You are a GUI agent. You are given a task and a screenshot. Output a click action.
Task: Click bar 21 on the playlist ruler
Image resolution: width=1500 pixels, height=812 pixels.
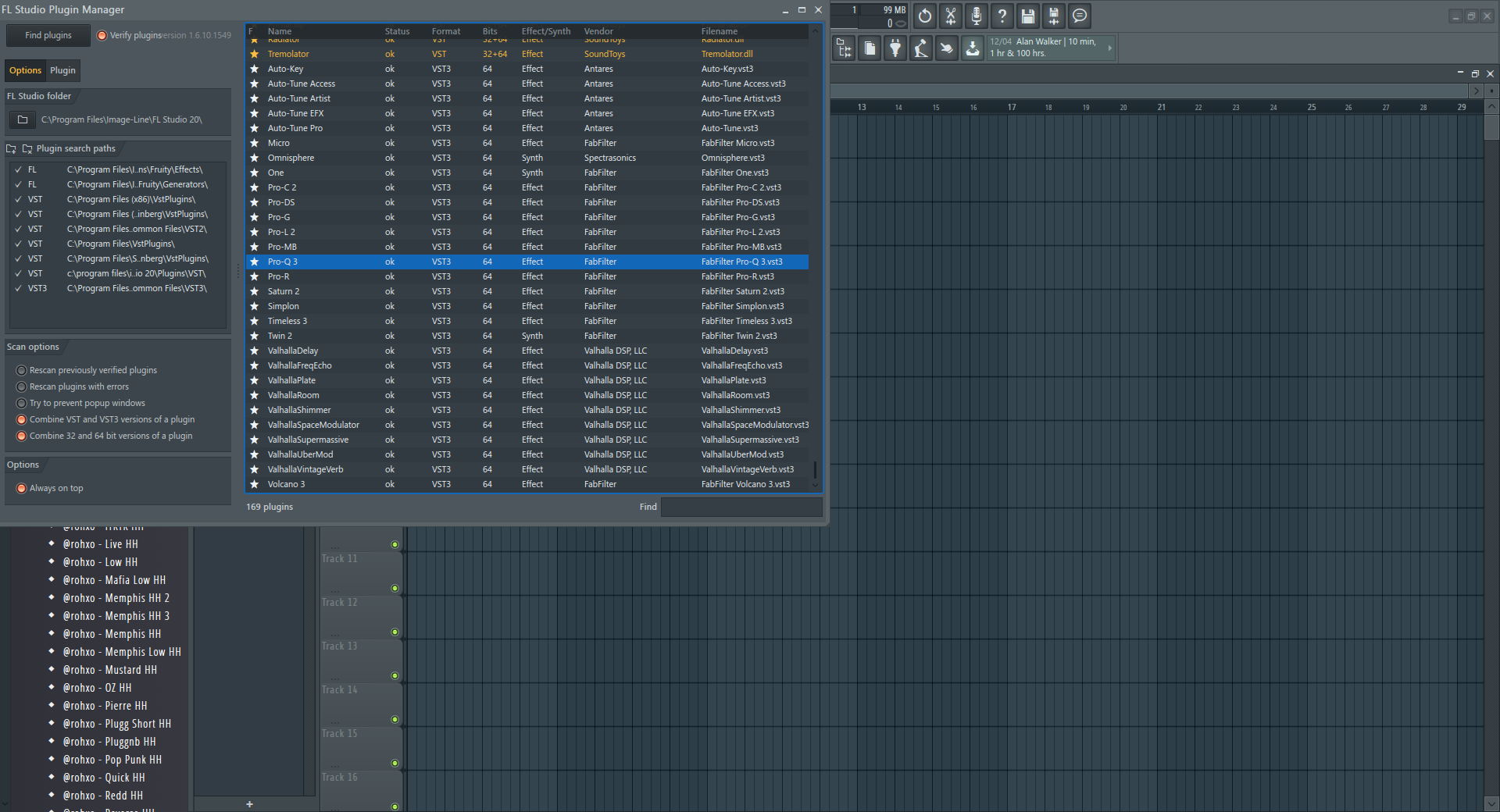click(x=1162, y=107)
